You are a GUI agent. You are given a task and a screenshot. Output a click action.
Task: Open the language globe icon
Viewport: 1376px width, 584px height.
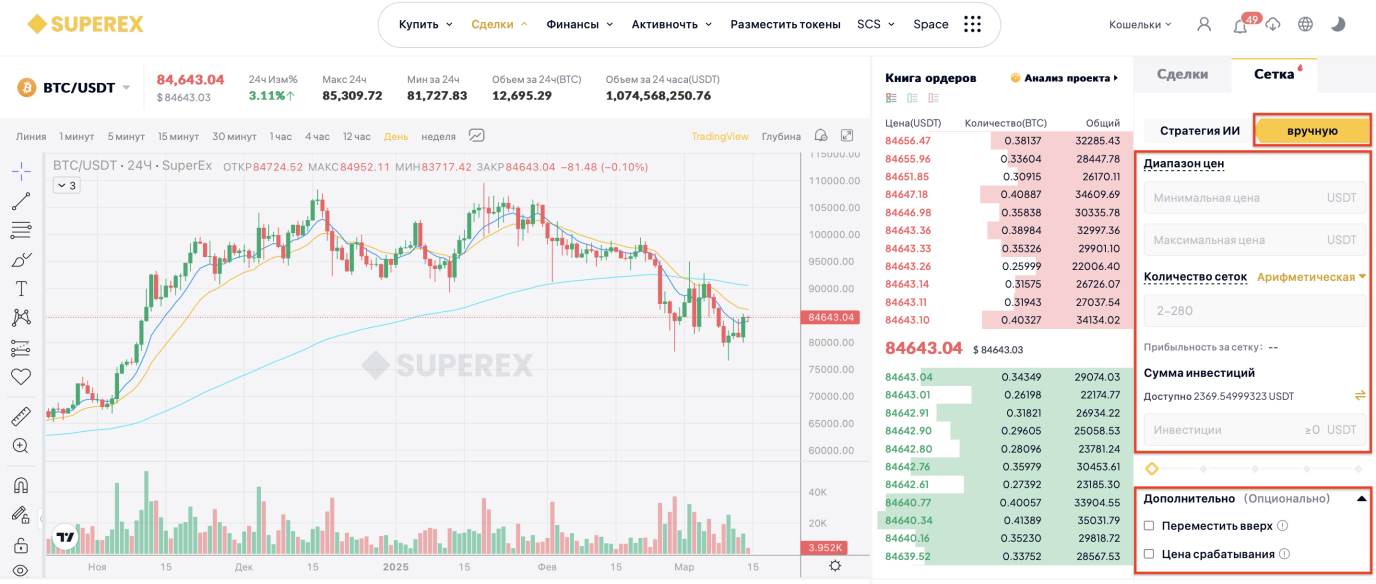click(x=1305, y=24)
